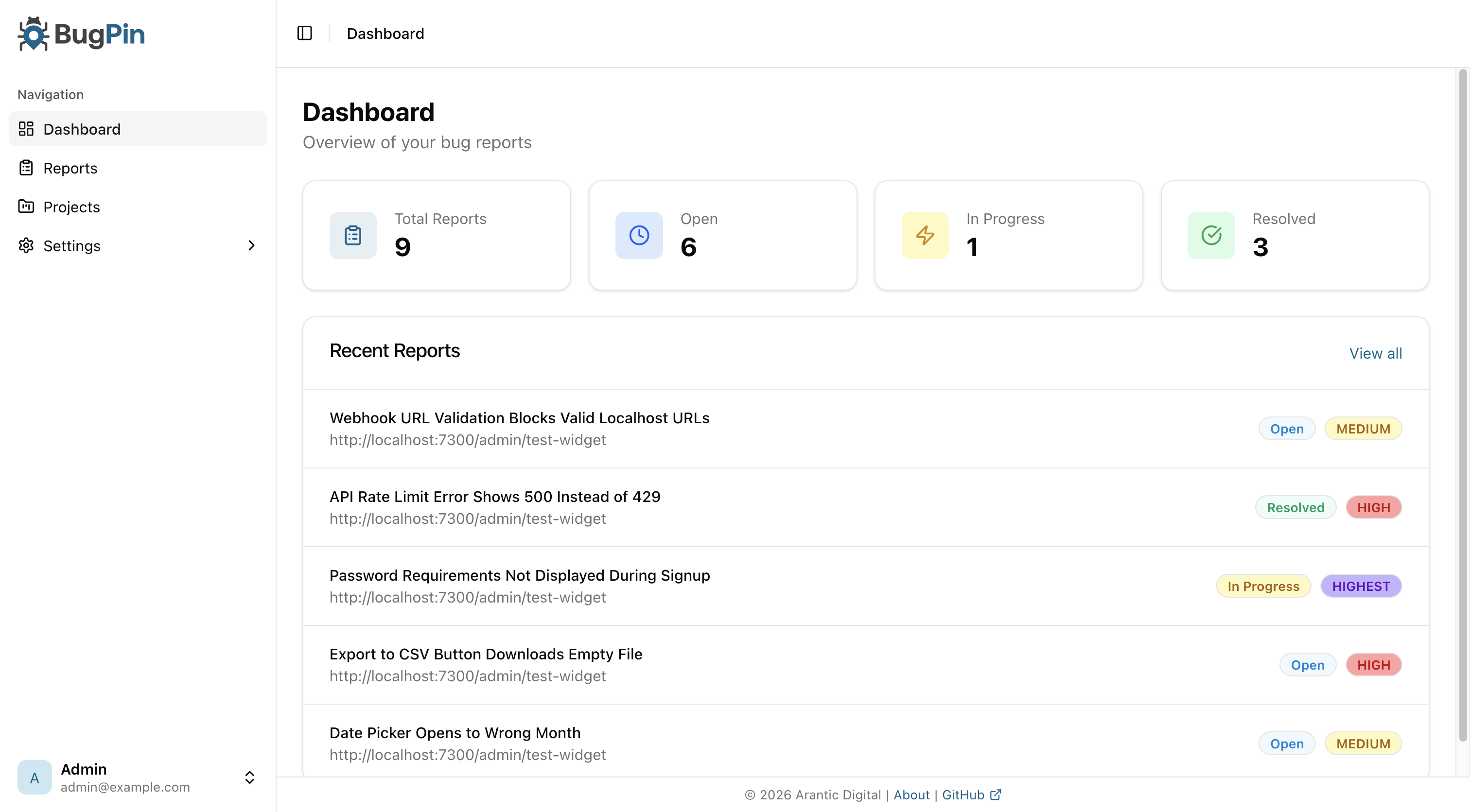Open the About link in the footer
This screenshot has height=812, width=1470.
[911, 795]
